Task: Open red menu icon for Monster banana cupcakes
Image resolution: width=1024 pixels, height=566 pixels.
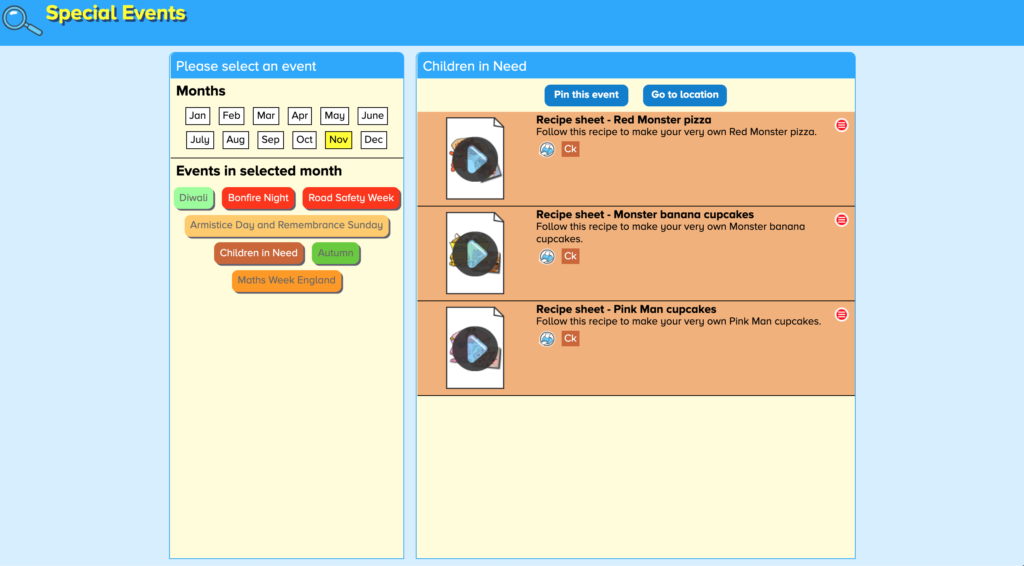Action: point(841,219)
